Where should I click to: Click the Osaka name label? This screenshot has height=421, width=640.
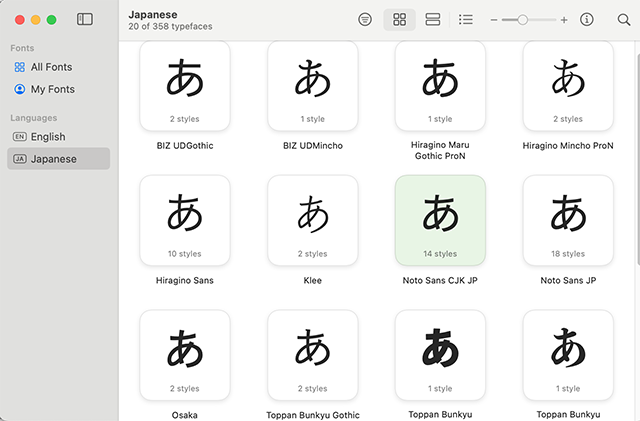[x=185, y=415]
